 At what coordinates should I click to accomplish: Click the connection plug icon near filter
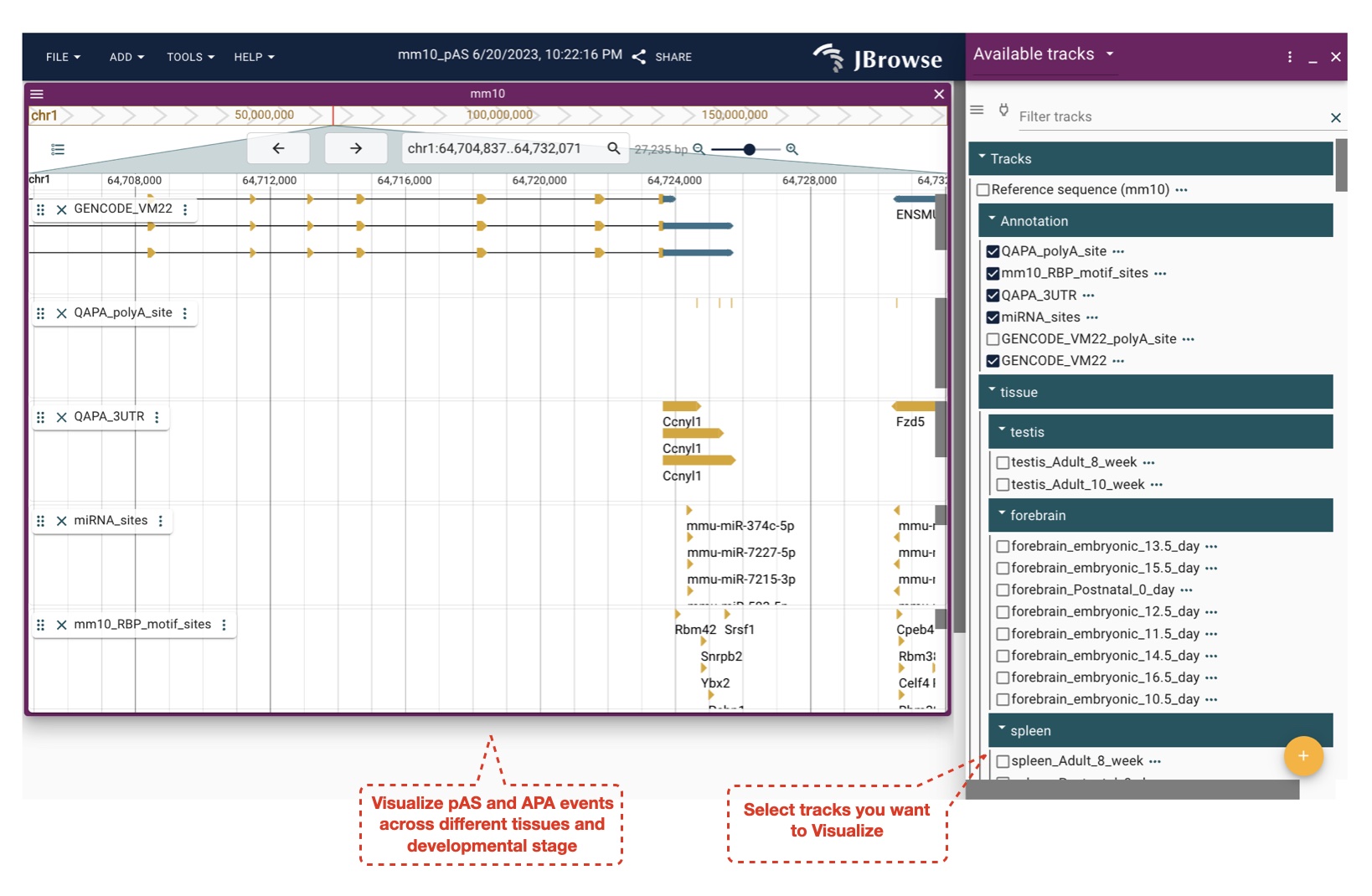pyautogui.click(x=1003, y=110)
